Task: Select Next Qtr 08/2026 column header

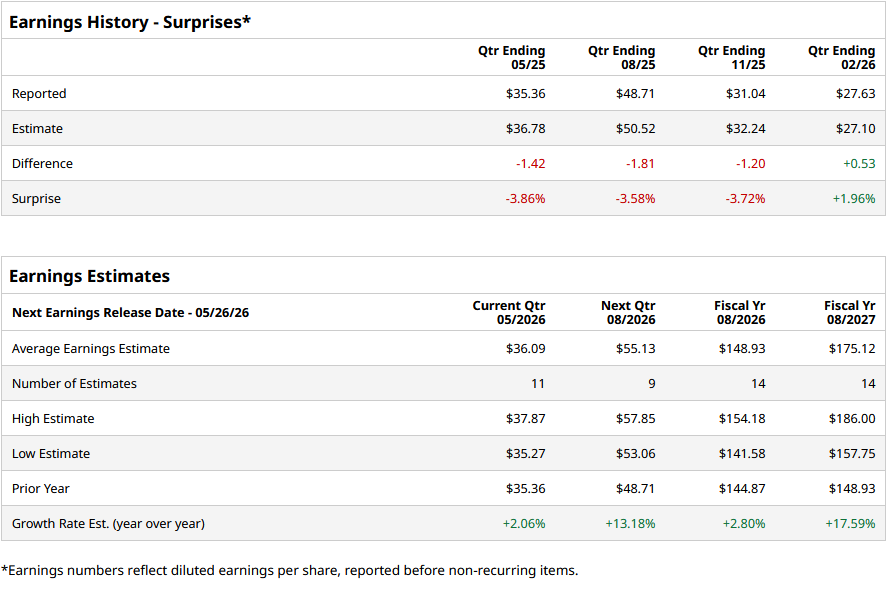Action: click(x=627, y=313)
